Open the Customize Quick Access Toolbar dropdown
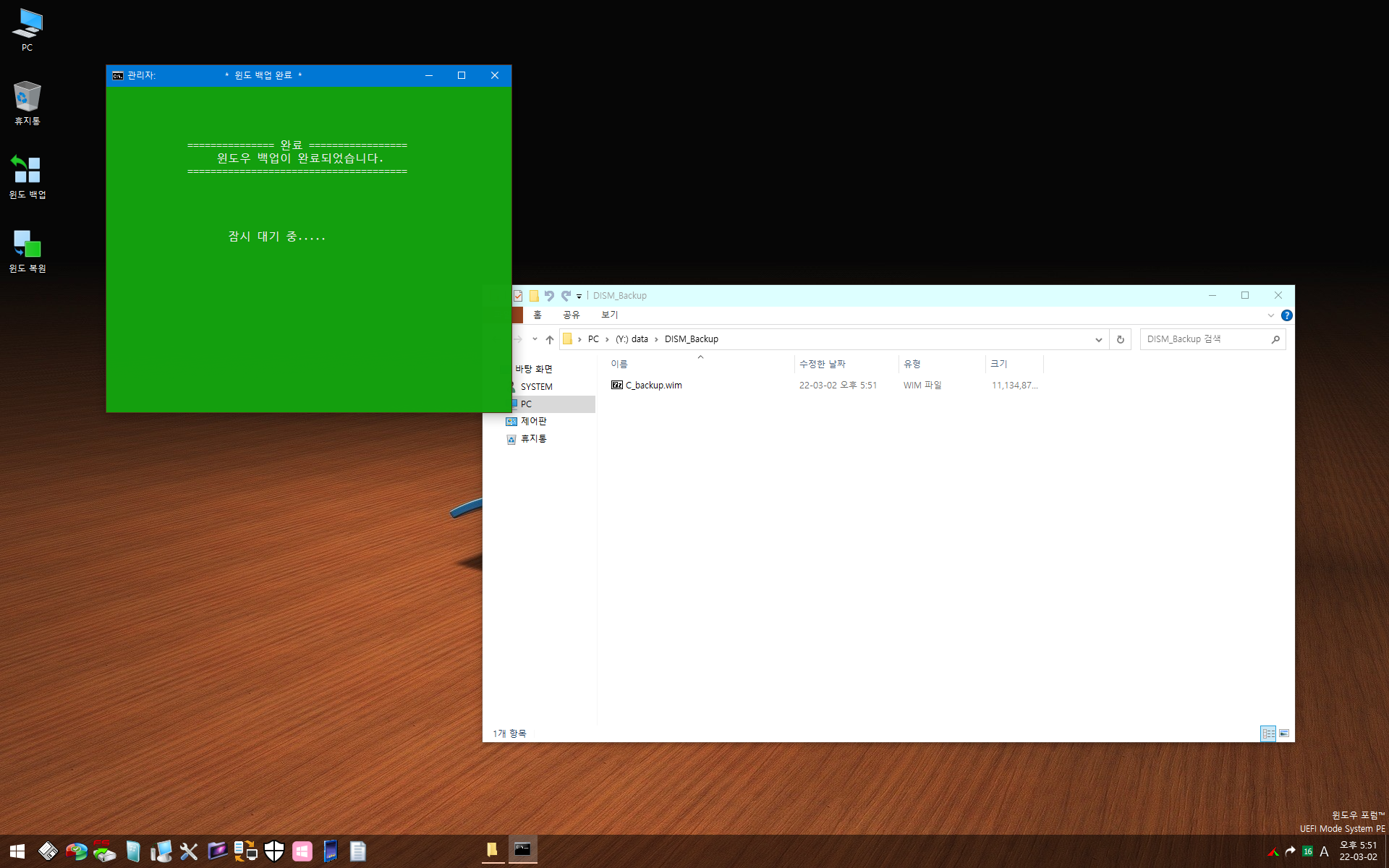This screenshot has height=868, width=1389. click(x=579, y=297)
